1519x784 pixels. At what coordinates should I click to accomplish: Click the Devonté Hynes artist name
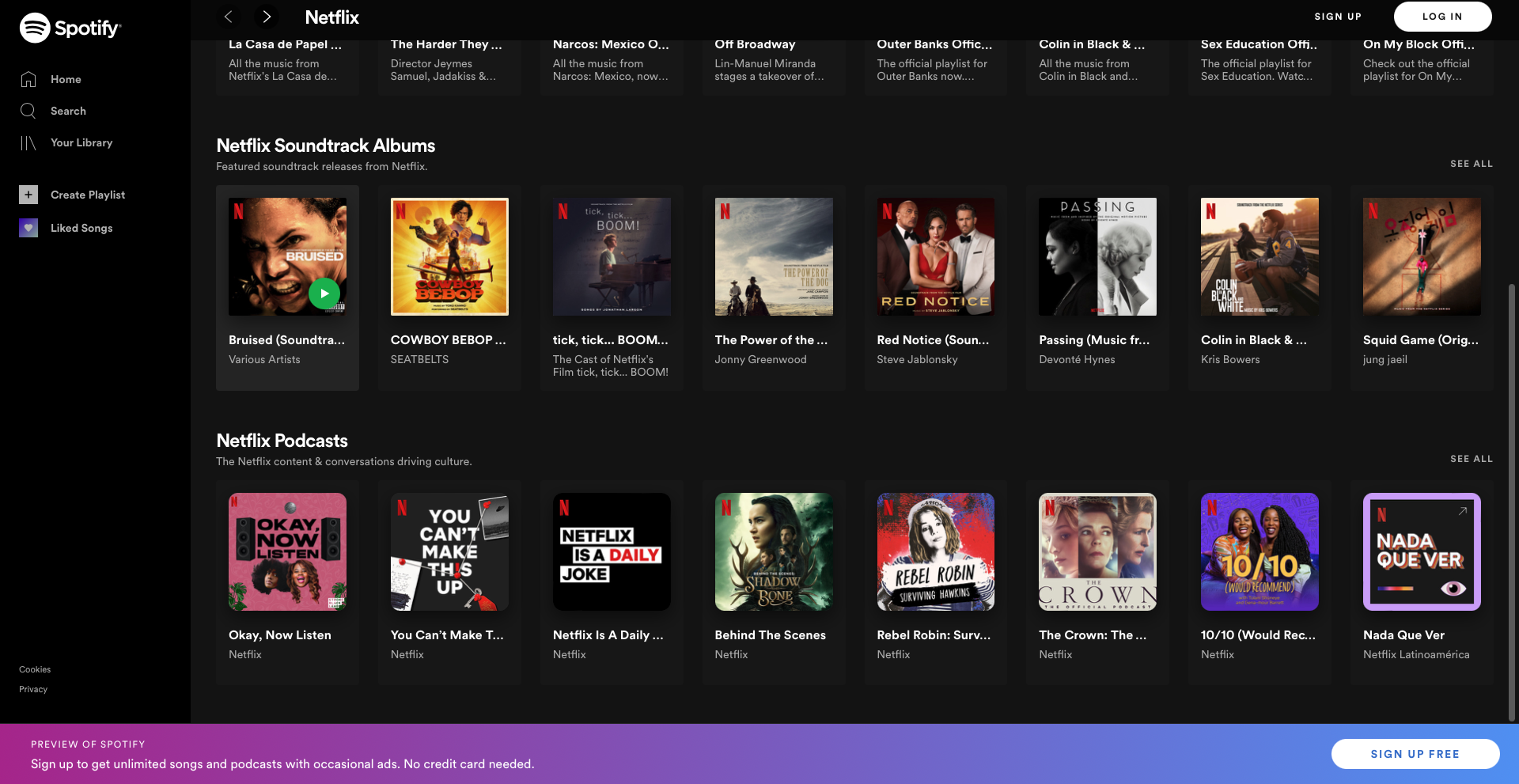pyautogui.click(x=1077, y=359)
